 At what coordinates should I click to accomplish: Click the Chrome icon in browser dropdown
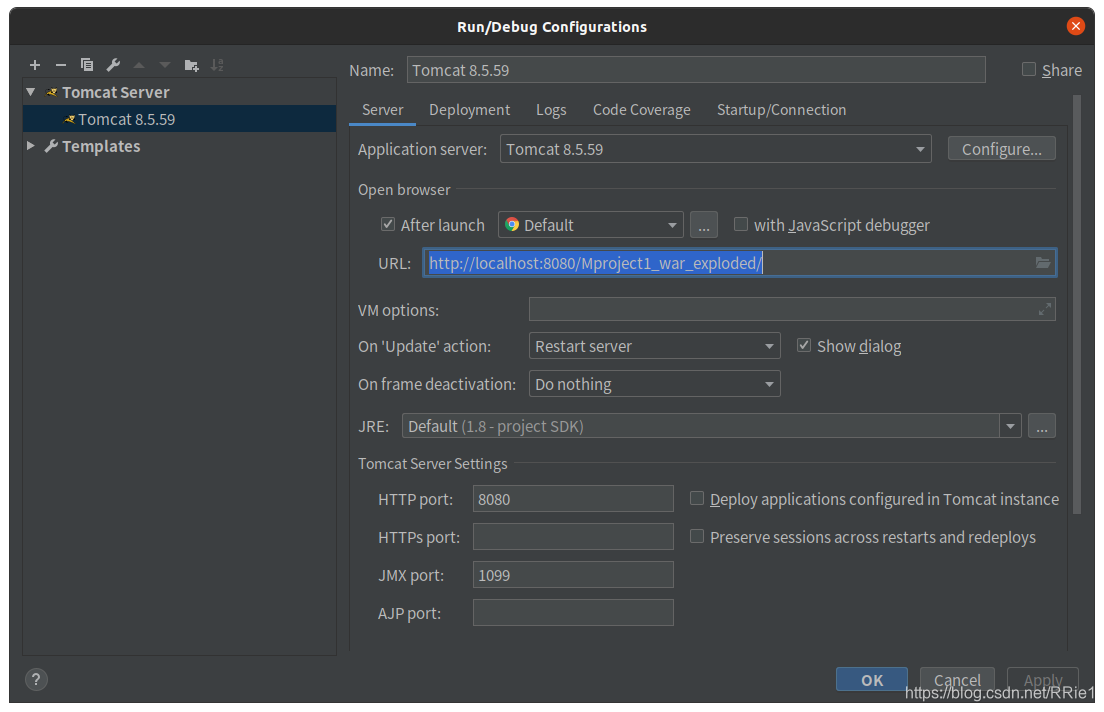point(512,225)
